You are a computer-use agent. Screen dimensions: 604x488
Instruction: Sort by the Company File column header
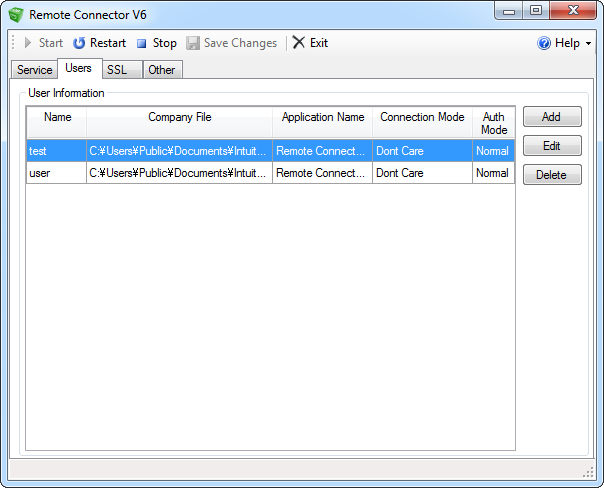[x=179, y=117]
